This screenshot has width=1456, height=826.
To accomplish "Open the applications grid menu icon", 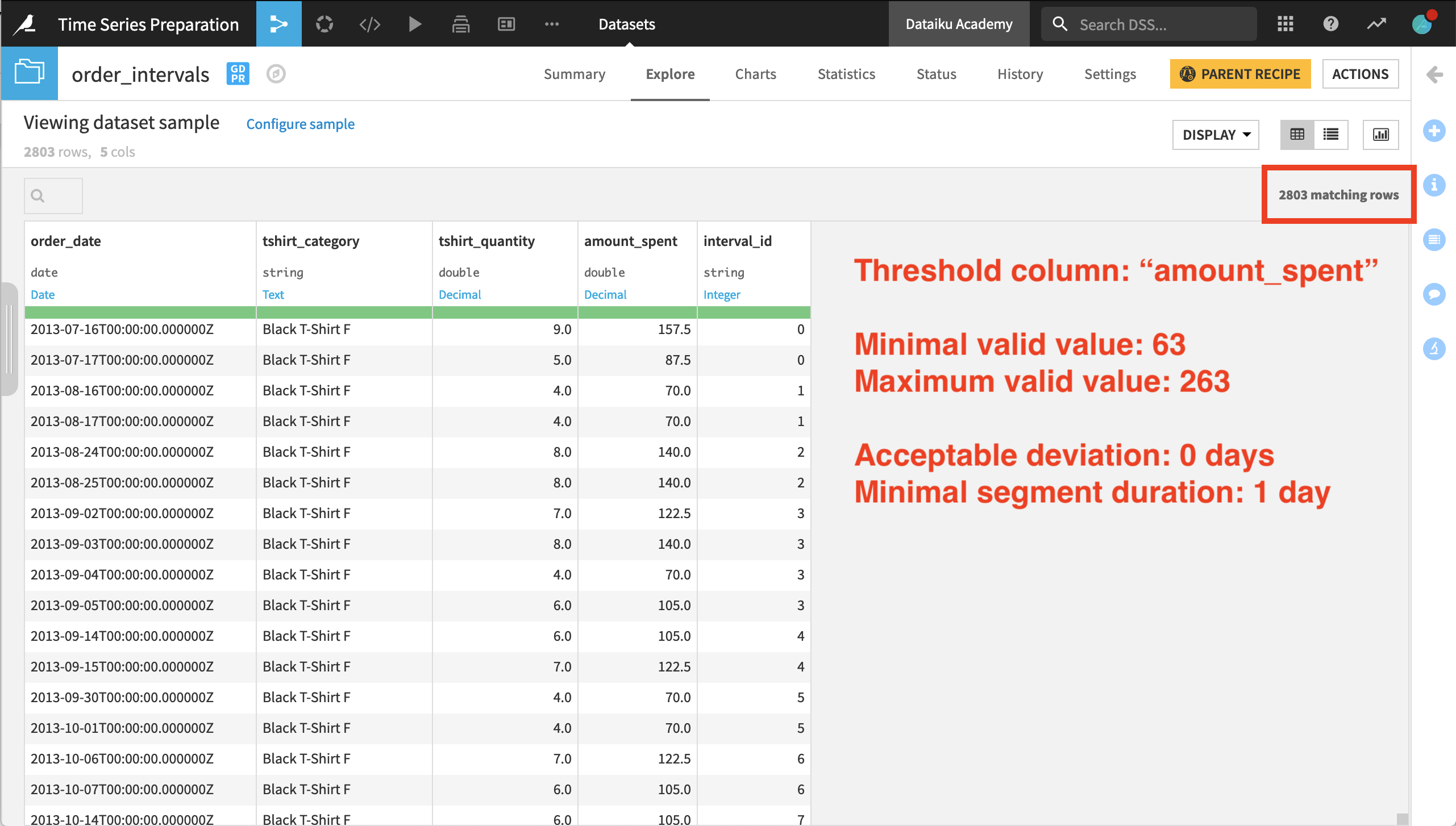I will pos(1285,24).
